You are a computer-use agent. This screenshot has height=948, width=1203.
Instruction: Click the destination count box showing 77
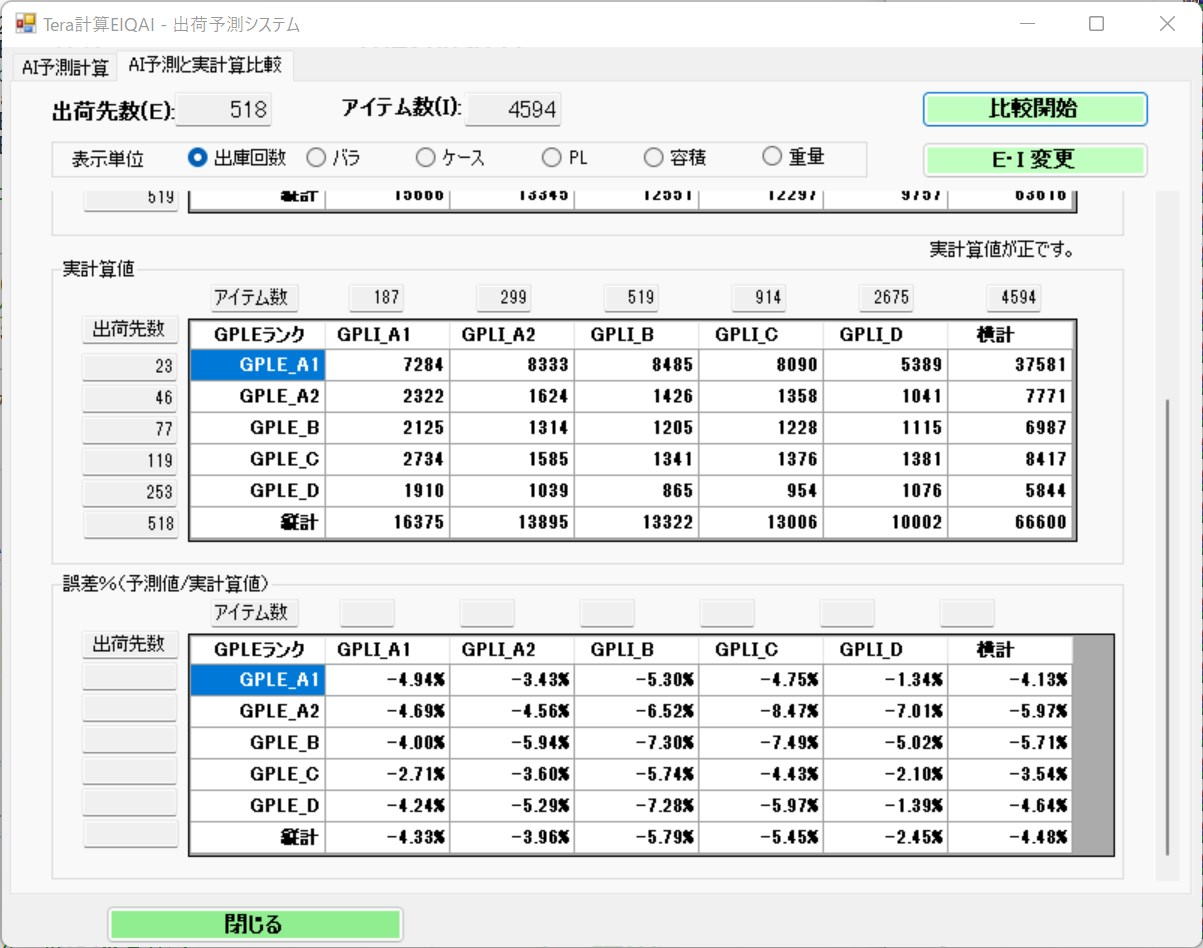(x=129, y=429)
